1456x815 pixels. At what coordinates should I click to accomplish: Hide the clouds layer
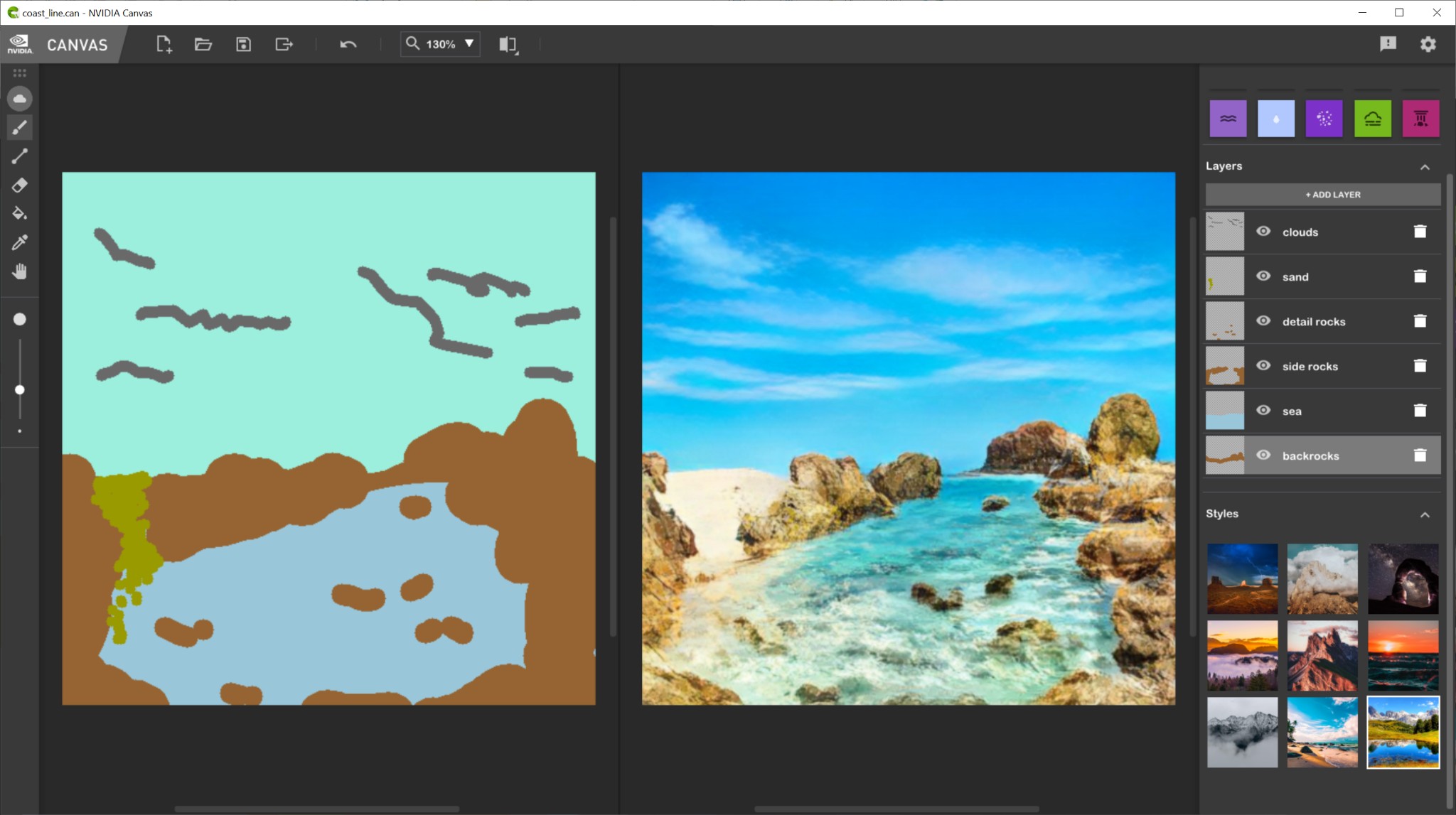click(1263, 232)
